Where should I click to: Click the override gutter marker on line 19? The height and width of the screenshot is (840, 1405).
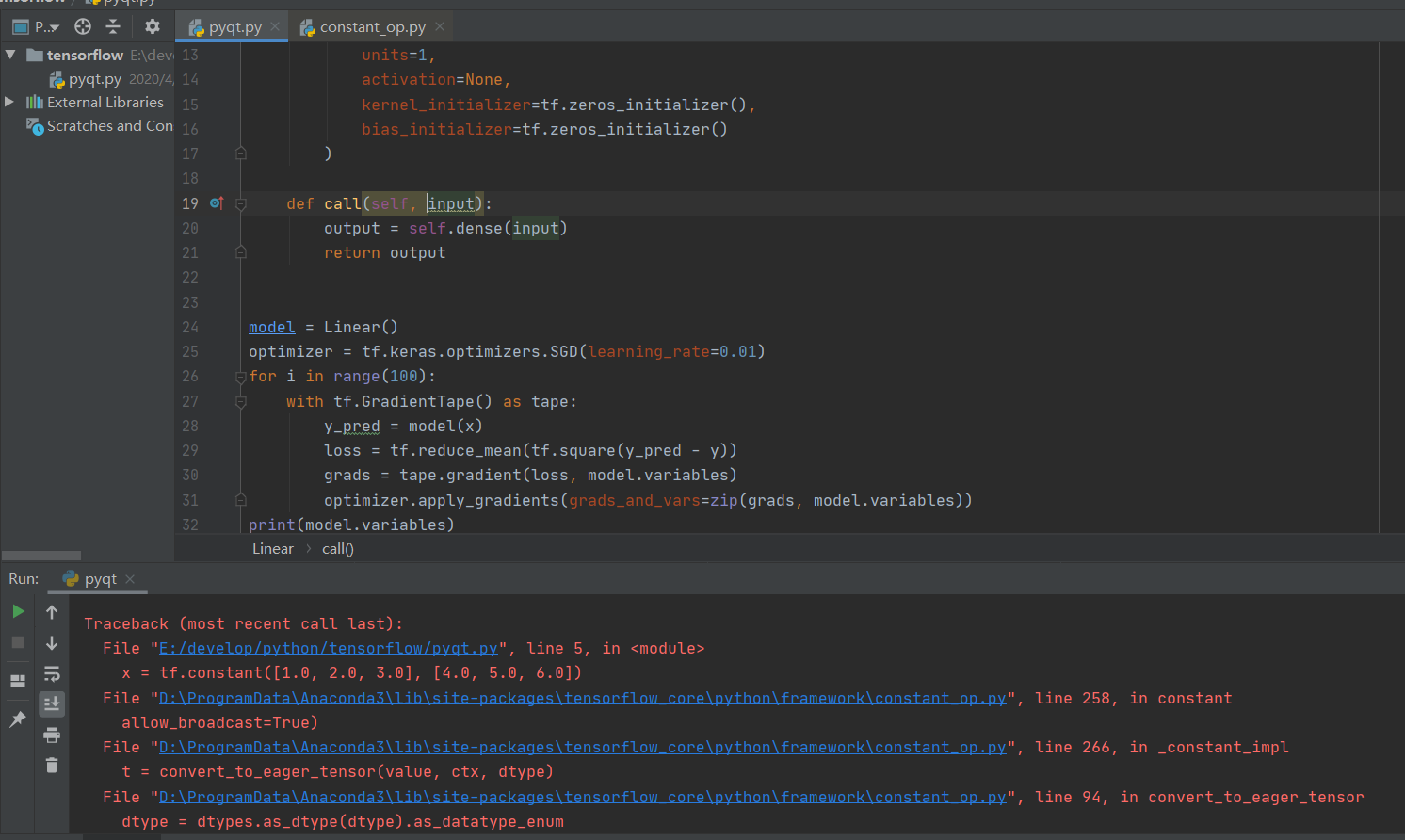216,203
